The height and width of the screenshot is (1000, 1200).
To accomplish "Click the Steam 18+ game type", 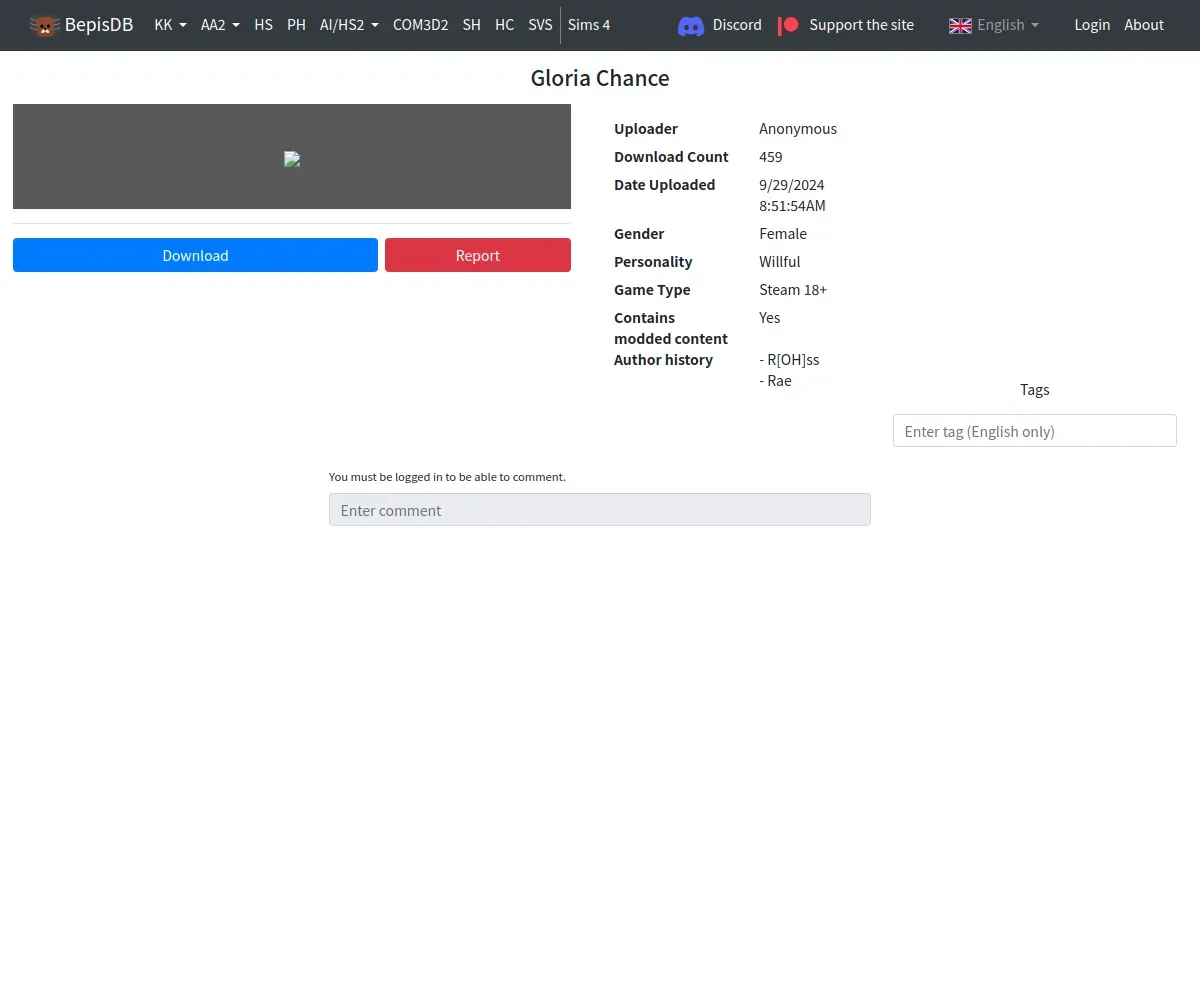I will click(793, 290).
